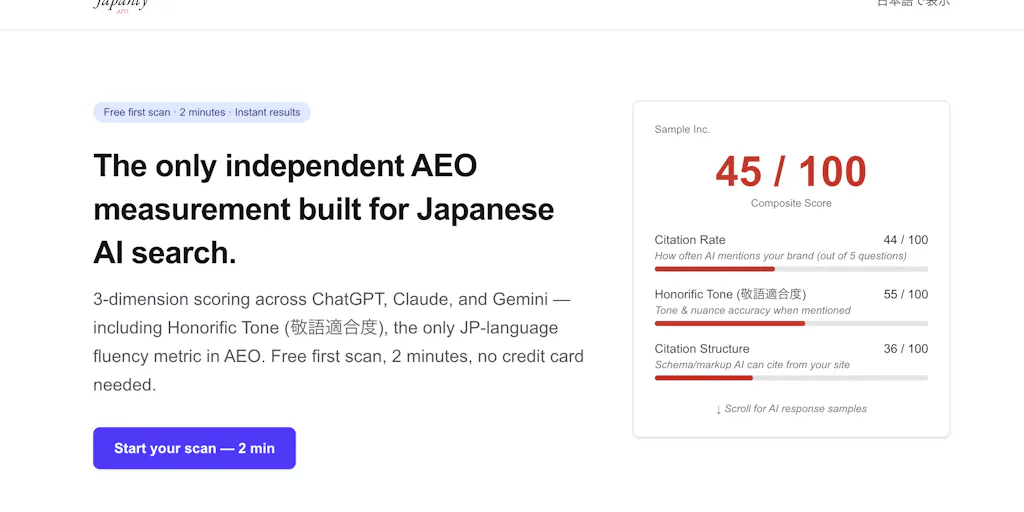Click the Honorific Tone (敬語適合度) label
Image resolution: width=1024 pixels, height=512 pixels.
point(730,295)
